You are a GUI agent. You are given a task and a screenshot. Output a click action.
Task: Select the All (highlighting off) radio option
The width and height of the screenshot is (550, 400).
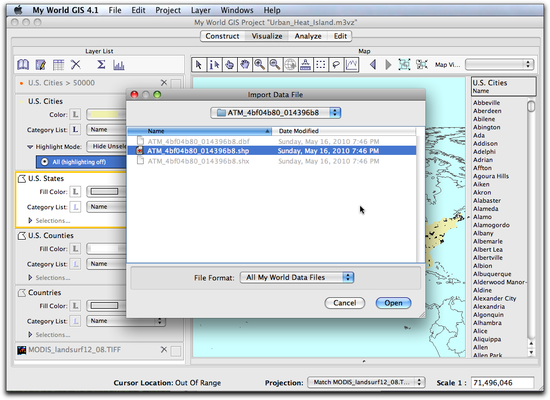point(45,162)
